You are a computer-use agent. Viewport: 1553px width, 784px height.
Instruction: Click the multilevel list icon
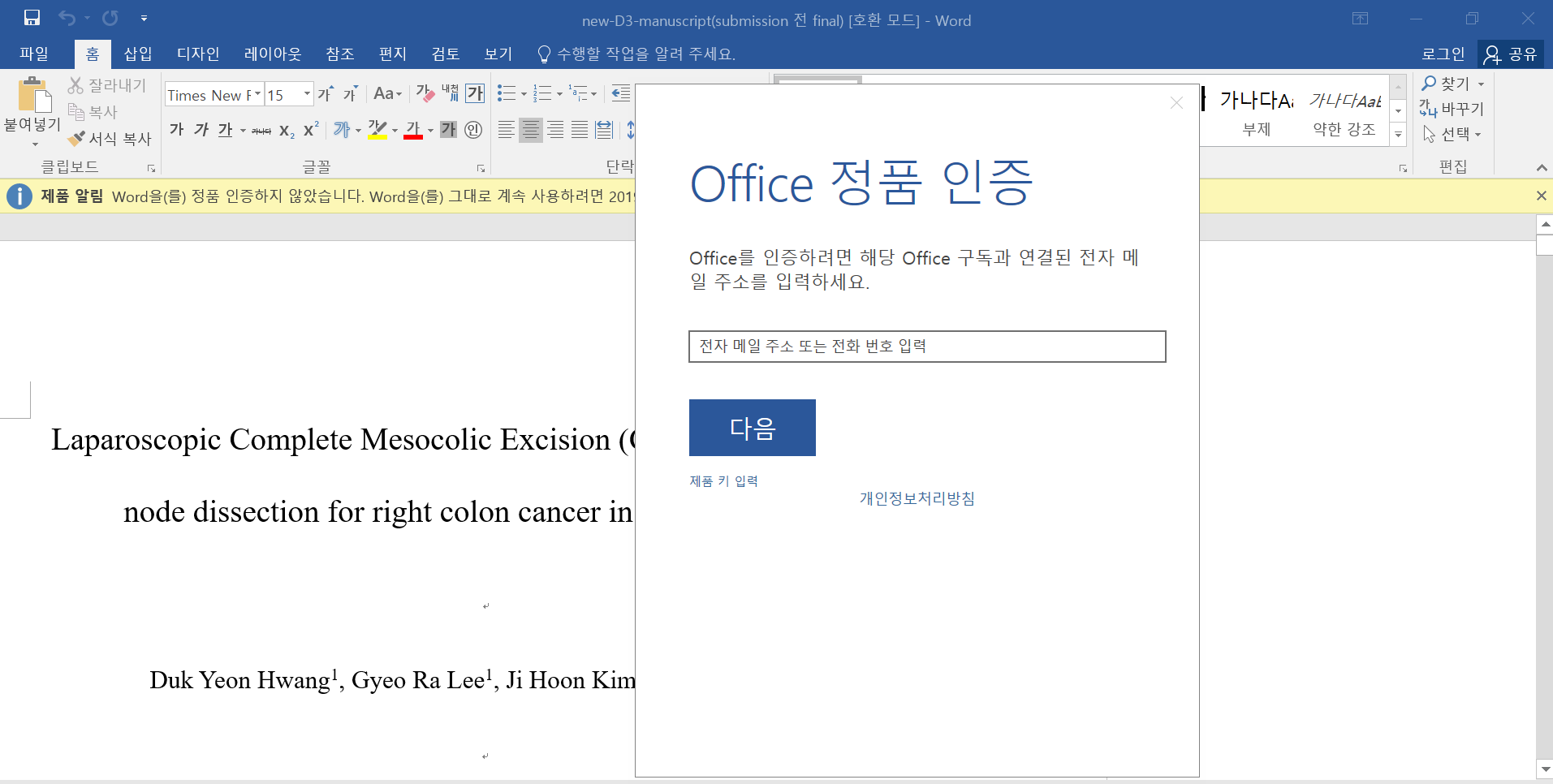[578, 94]
